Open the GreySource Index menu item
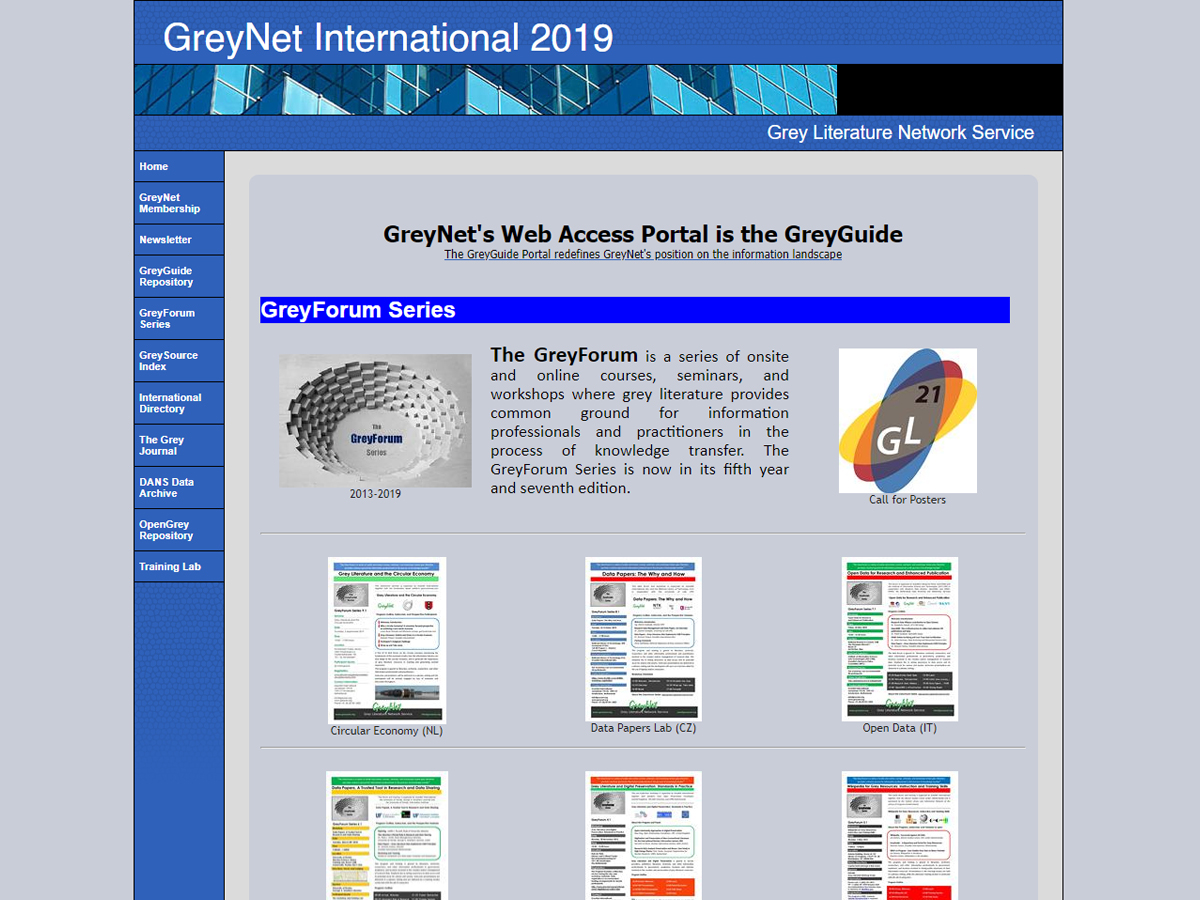The width and height of the screenshot is (1200, 900). 168,361
